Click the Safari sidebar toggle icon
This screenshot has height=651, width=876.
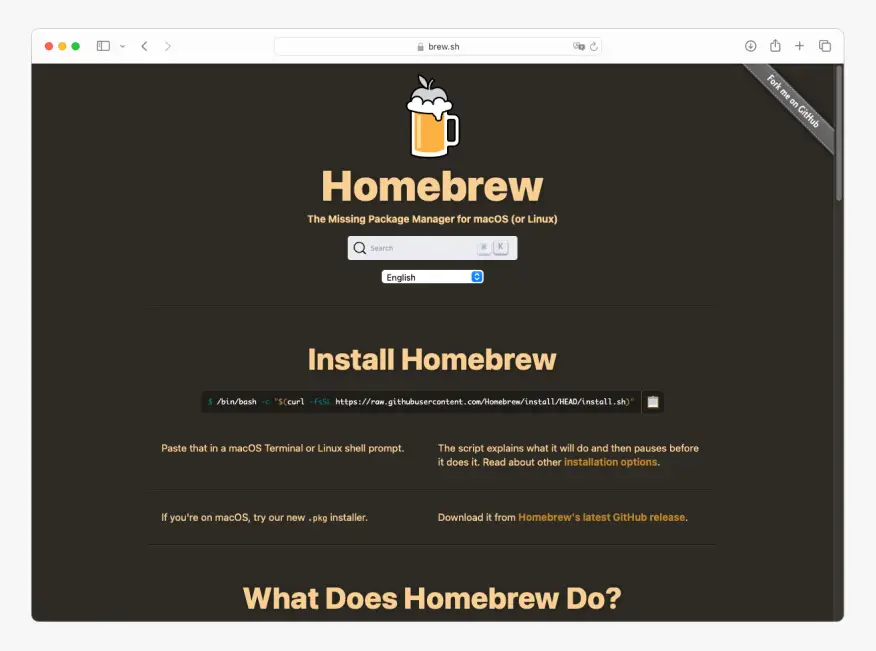[103, 46]
